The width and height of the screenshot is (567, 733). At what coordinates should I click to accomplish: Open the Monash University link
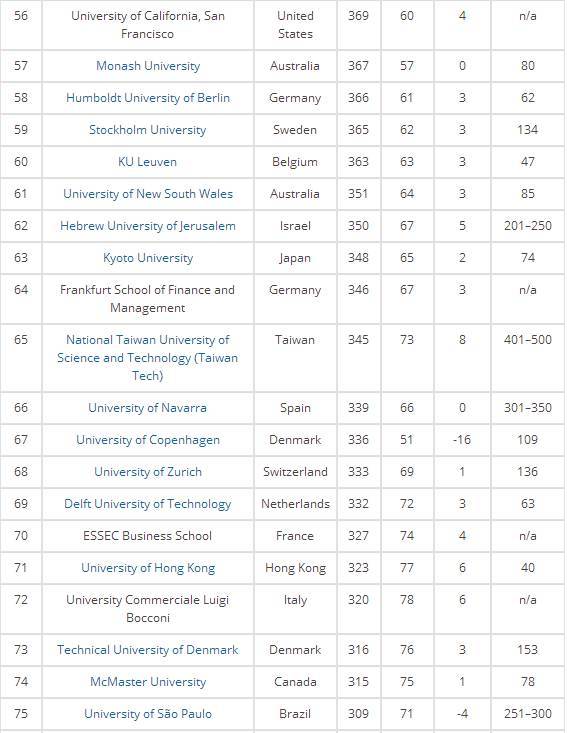[148, 66]
